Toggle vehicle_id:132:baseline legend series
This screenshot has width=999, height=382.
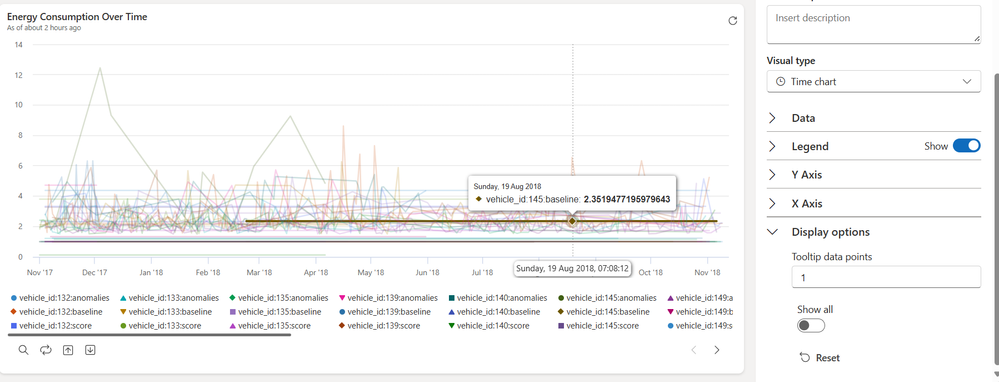56,312
